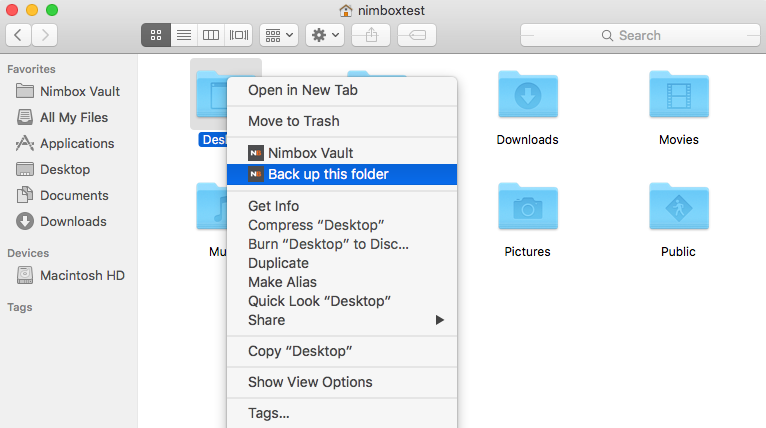Switch to list view

[184, 35]
